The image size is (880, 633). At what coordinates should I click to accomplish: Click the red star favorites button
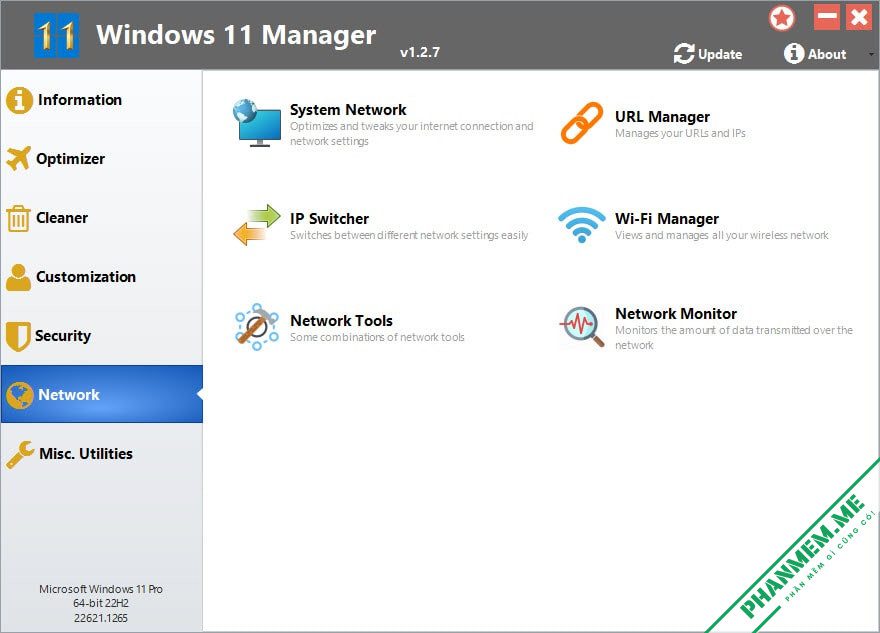tap(782, 18)
